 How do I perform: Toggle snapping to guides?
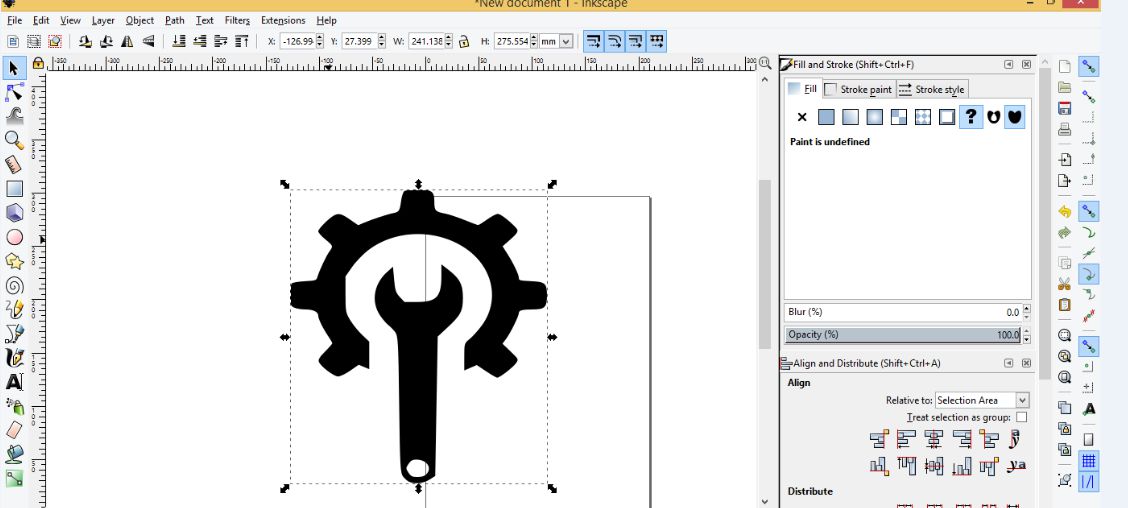[x=1088, y=481]
